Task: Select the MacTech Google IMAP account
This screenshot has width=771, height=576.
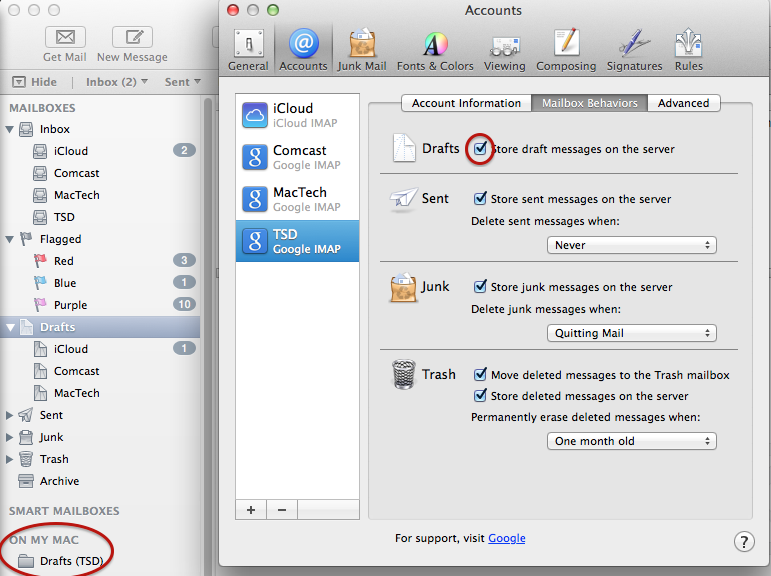Action: coord(297,199)
